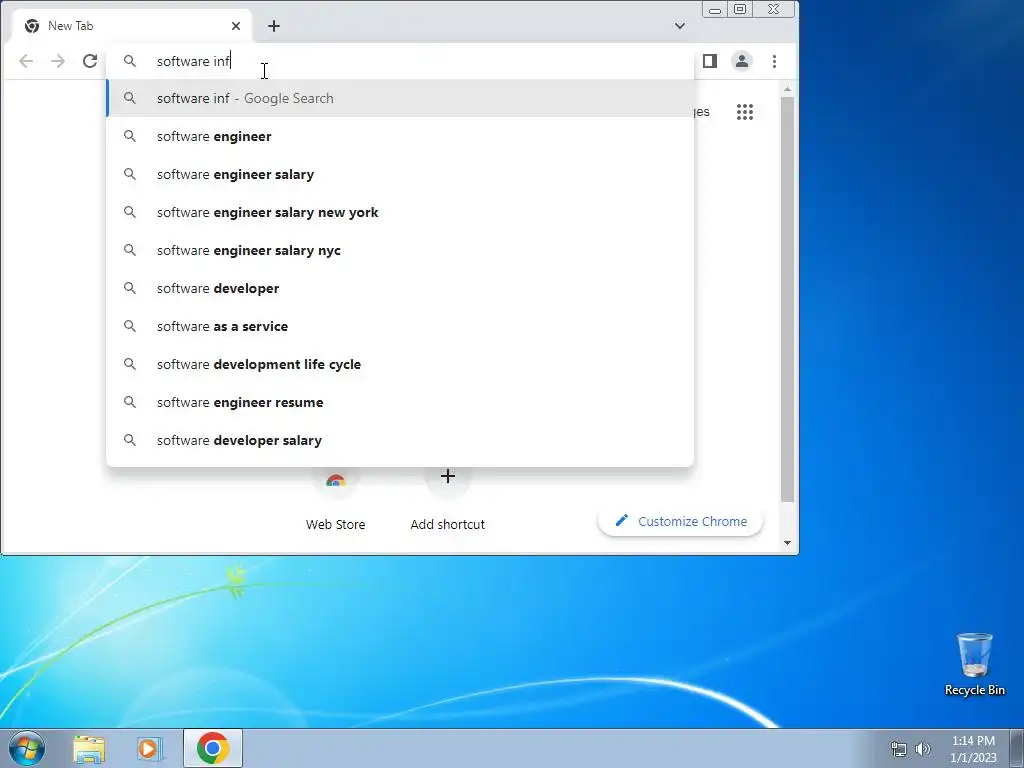The height and width of the screenshot is (768, 1024).
Task: Open the profile avatar icon
Action: [x=742, y=61]
